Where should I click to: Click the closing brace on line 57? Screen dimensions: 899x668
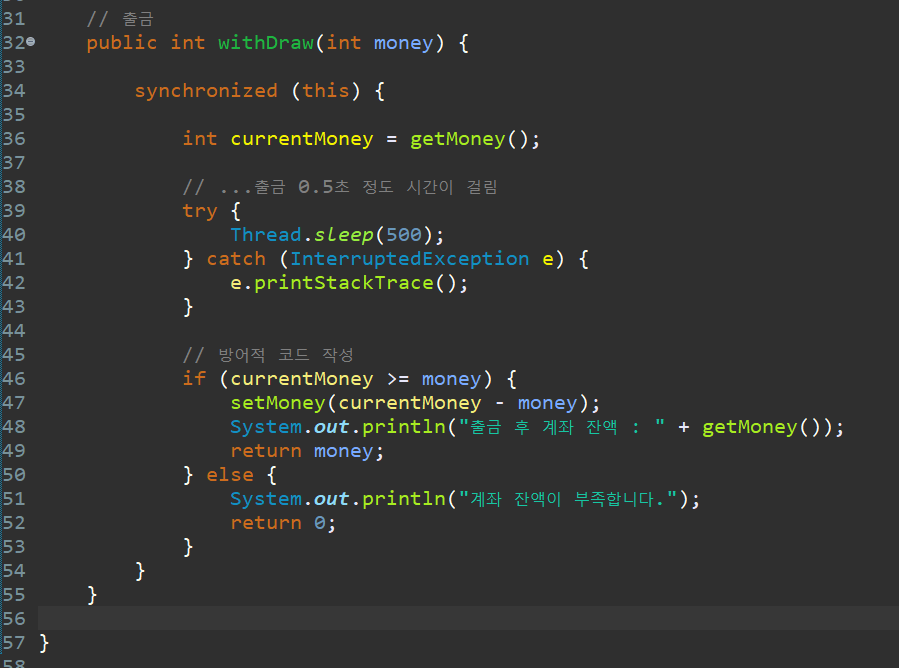44,643
